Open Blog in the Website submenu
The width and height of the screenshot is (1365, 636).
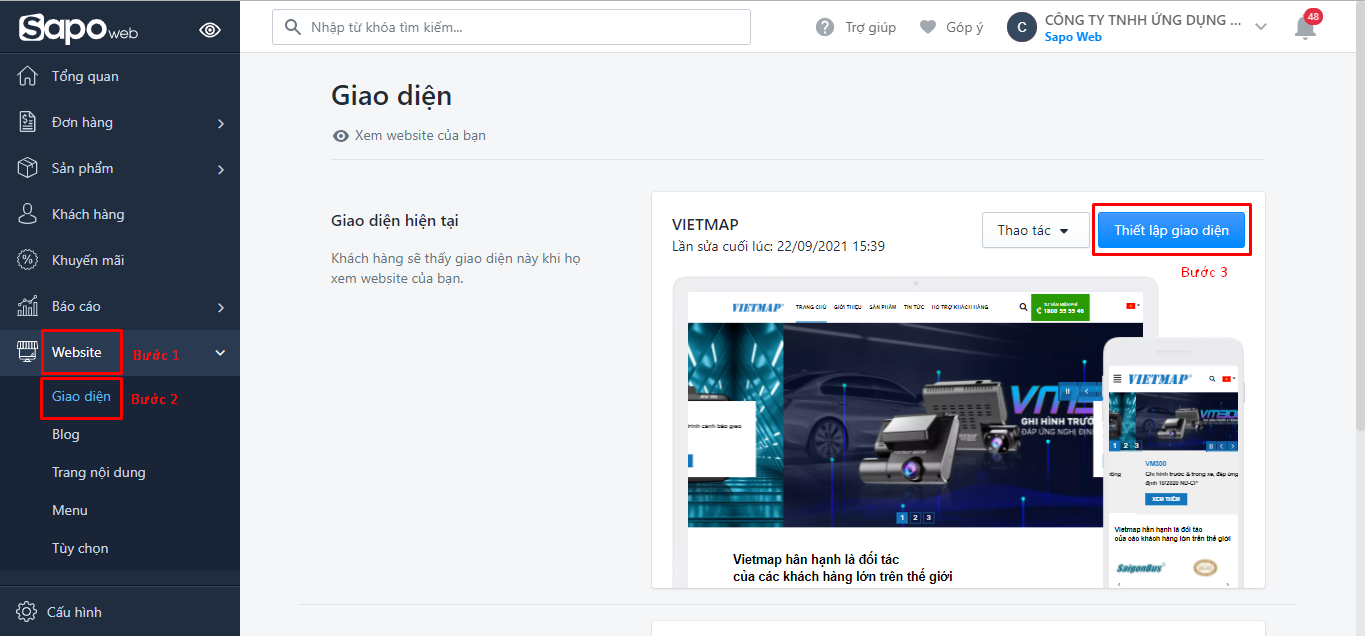coord(66,434)
